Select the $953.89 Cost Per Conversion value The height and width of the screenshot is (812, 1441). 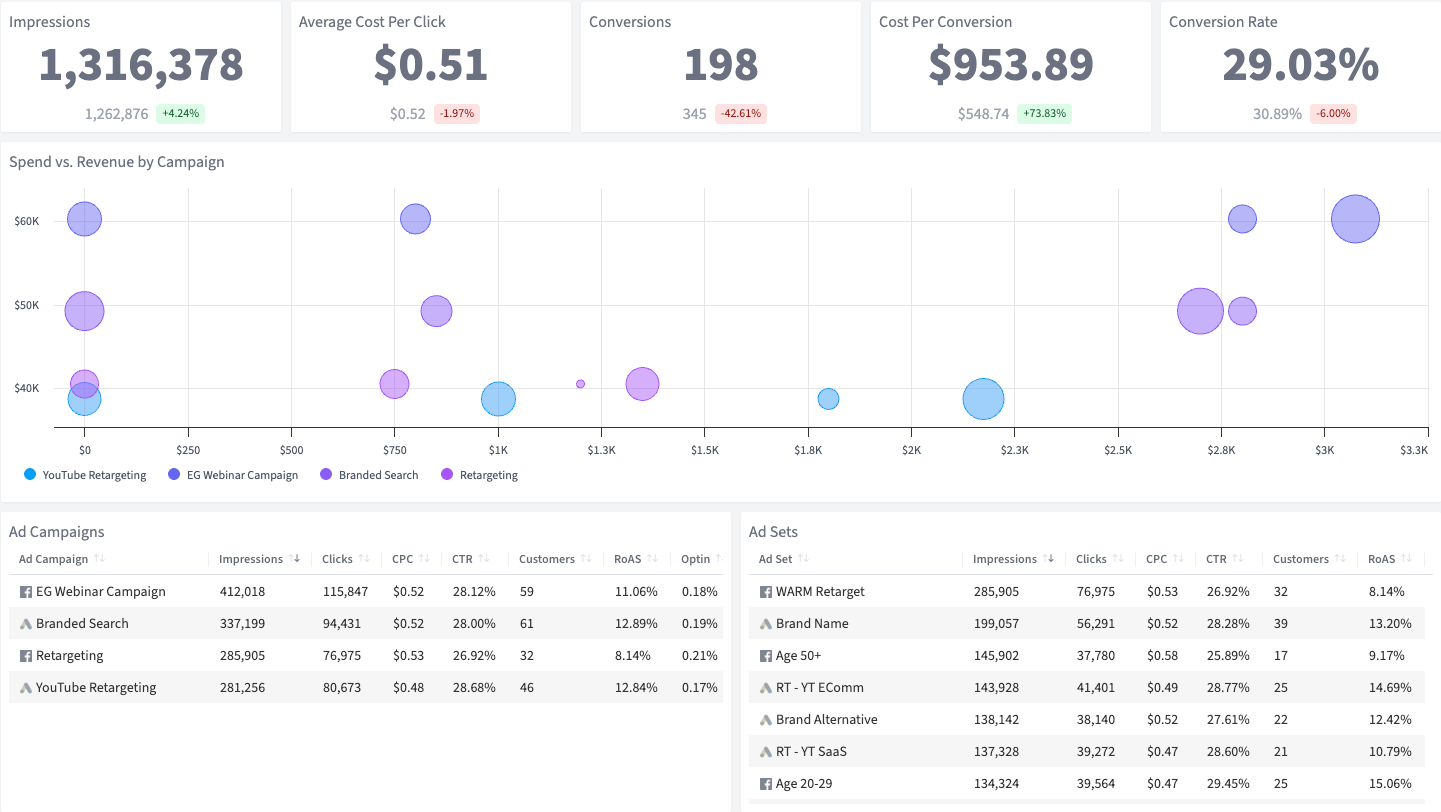pos(1011,65)
